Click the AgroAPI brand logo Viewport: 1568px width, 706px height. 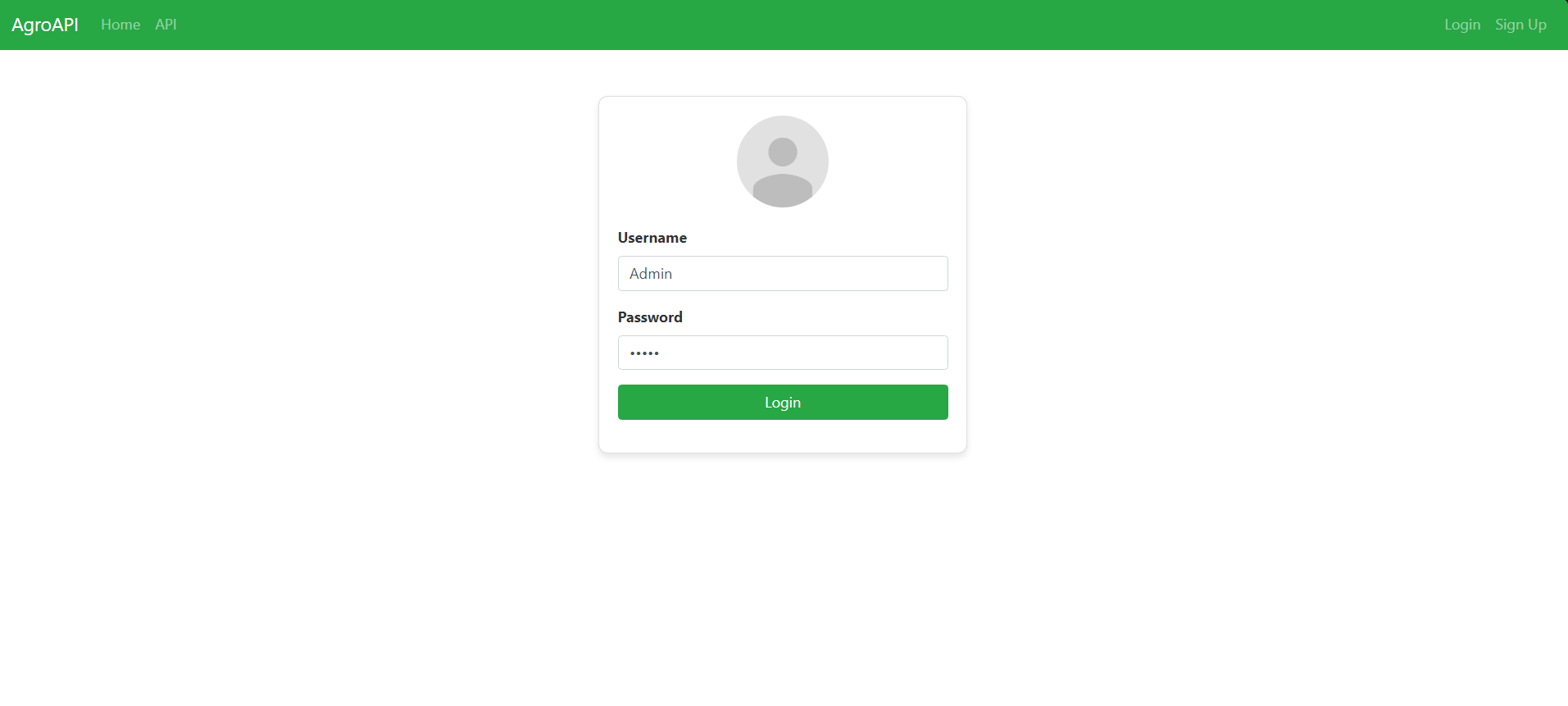tap(45, 25)
